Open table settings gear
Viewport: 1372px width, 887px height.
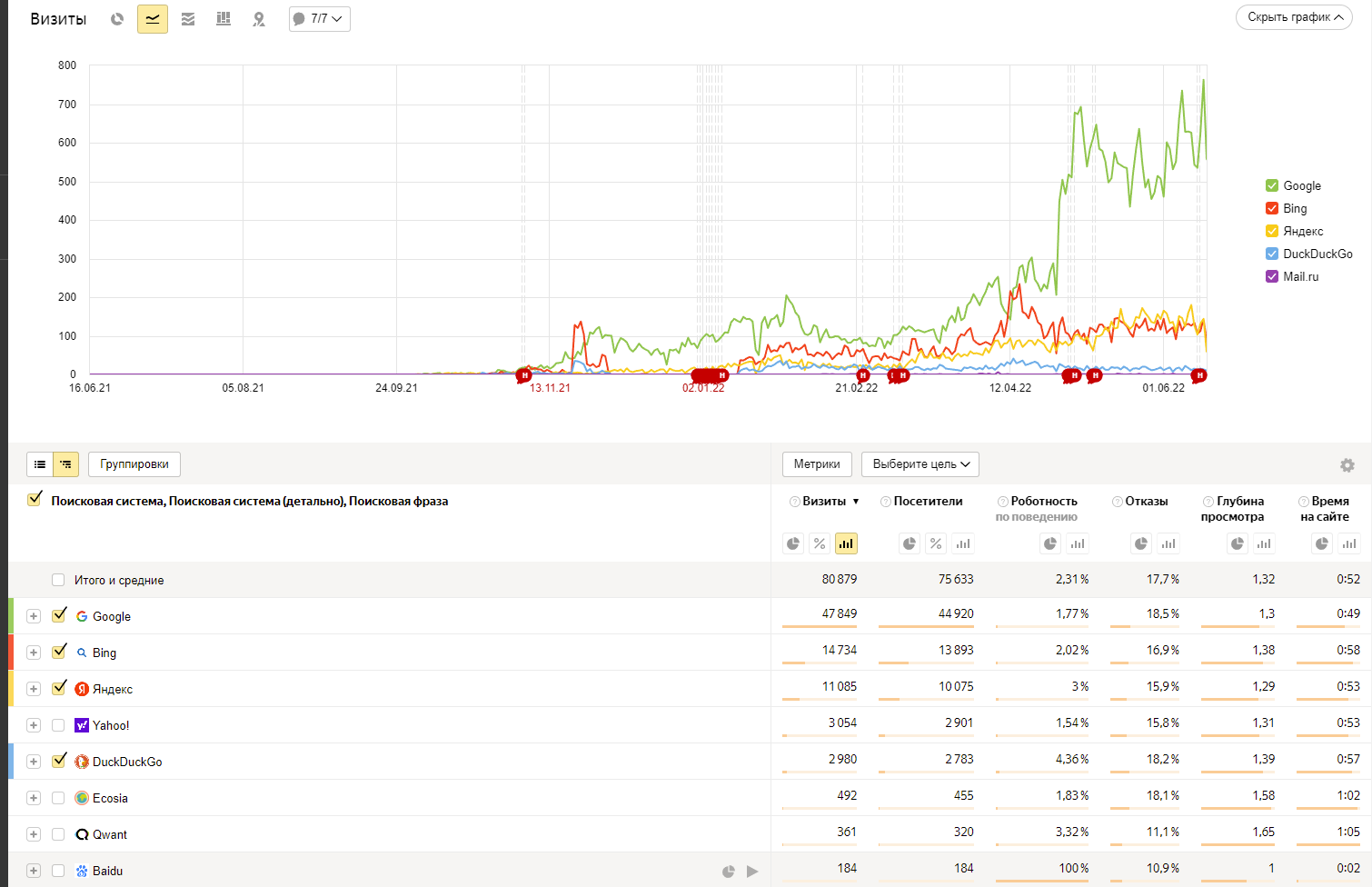coord(1347,465)
